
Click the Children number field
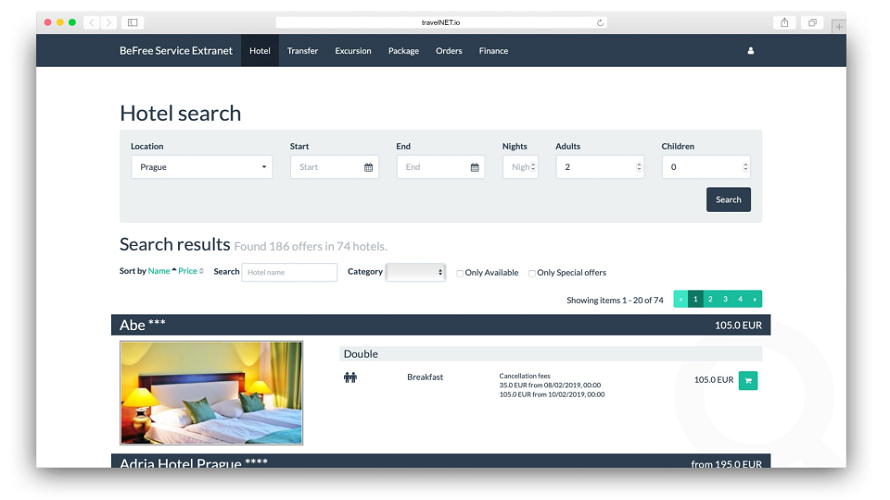click(706, 167)
